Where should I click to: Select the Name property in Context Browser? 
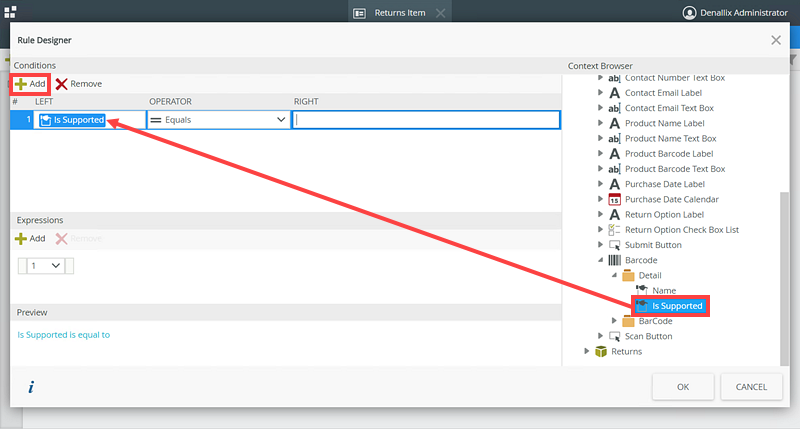click(x=664, y=290)
